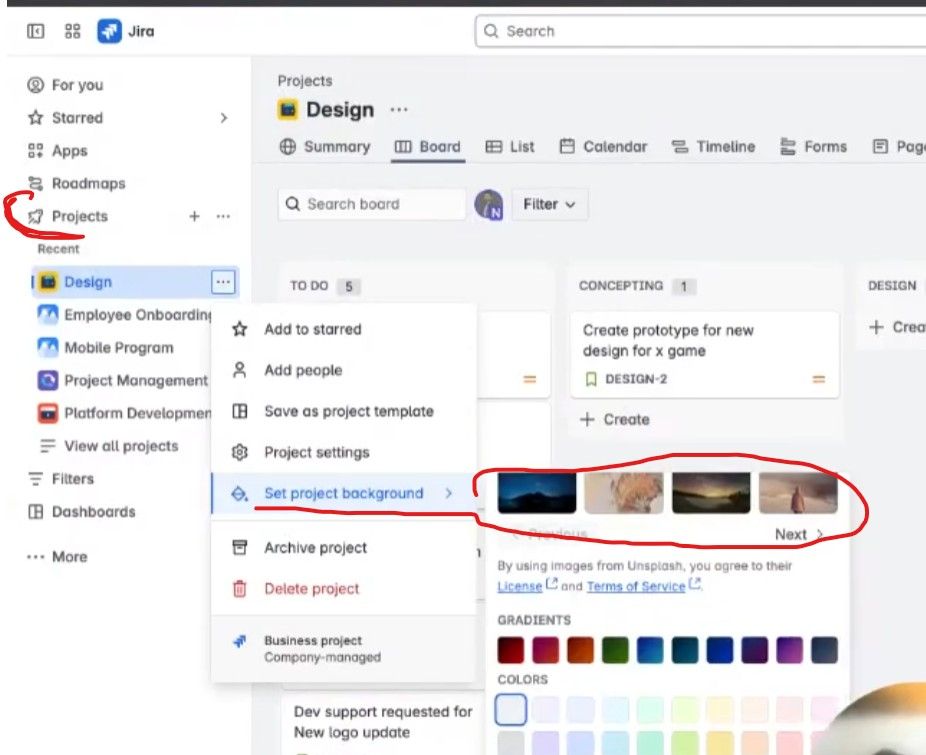Expand the Starred chevron
This screenshot has height=755, width=926.
tap(223, 118)
